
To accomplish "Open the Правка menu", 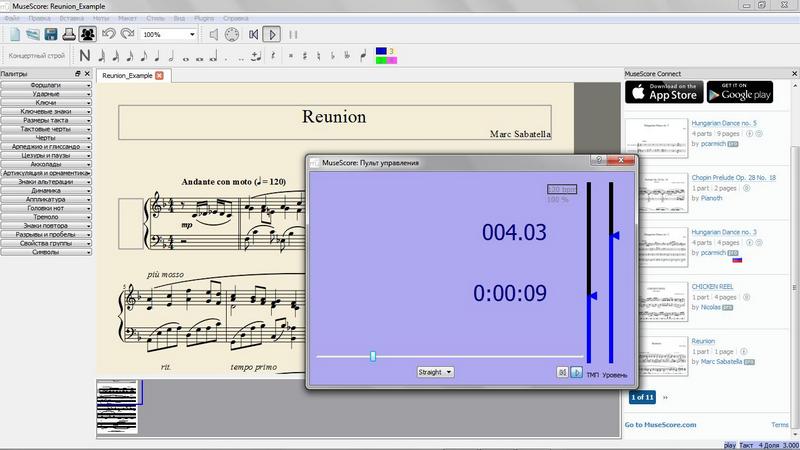I will click(x=39, y=18).
